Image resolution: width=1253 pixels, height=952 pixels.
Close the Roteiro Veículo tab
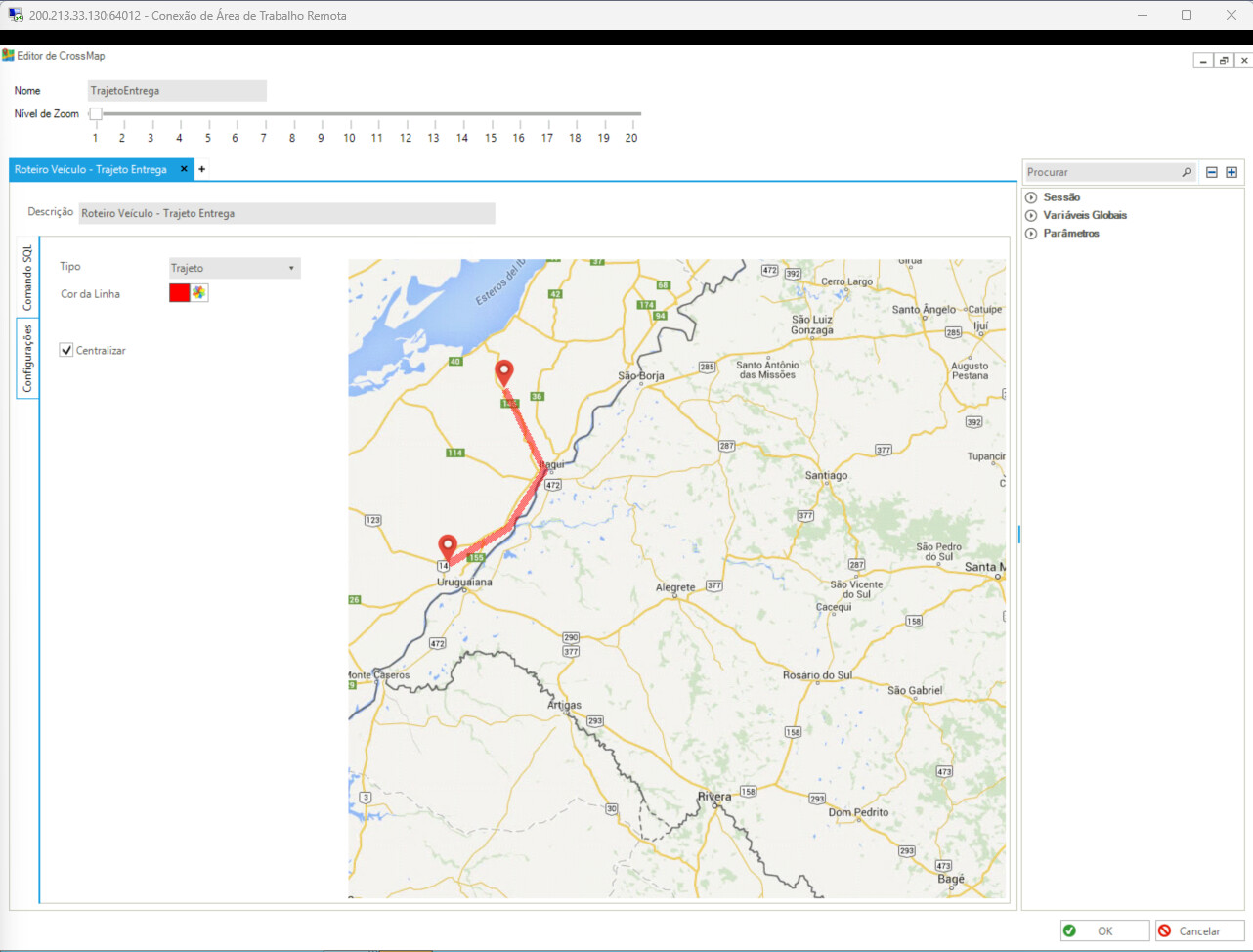pyautogui.click(x=184, y=169)
